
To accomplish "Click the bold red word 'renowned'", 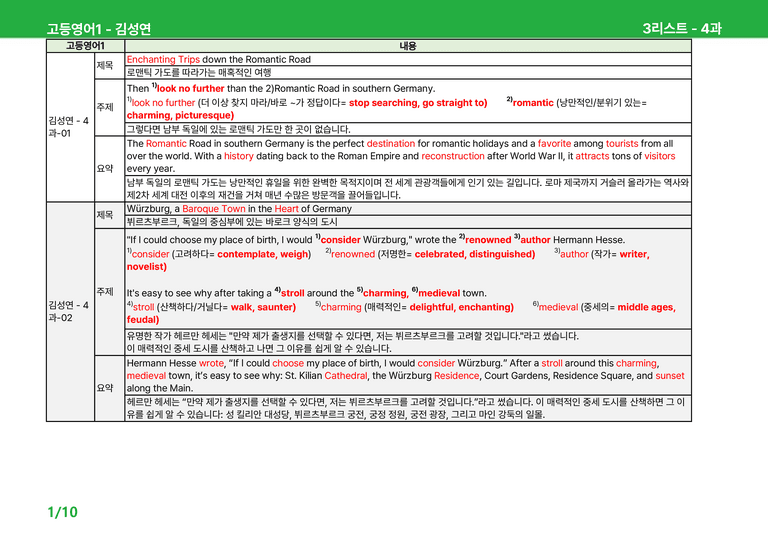I will point(488,240).
